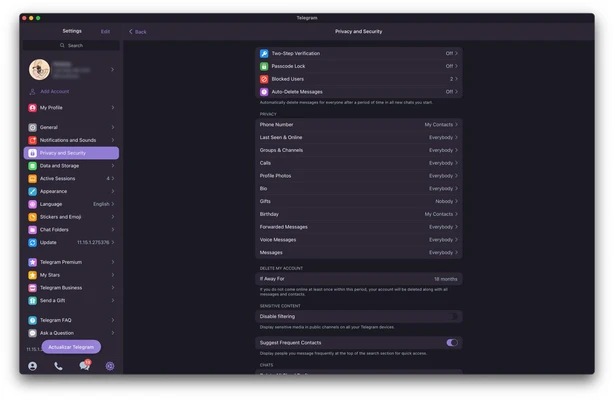The image size is (614, 400).
Task: Expand Gifts Nobody chevron
Action: click(x=457, y=201)
